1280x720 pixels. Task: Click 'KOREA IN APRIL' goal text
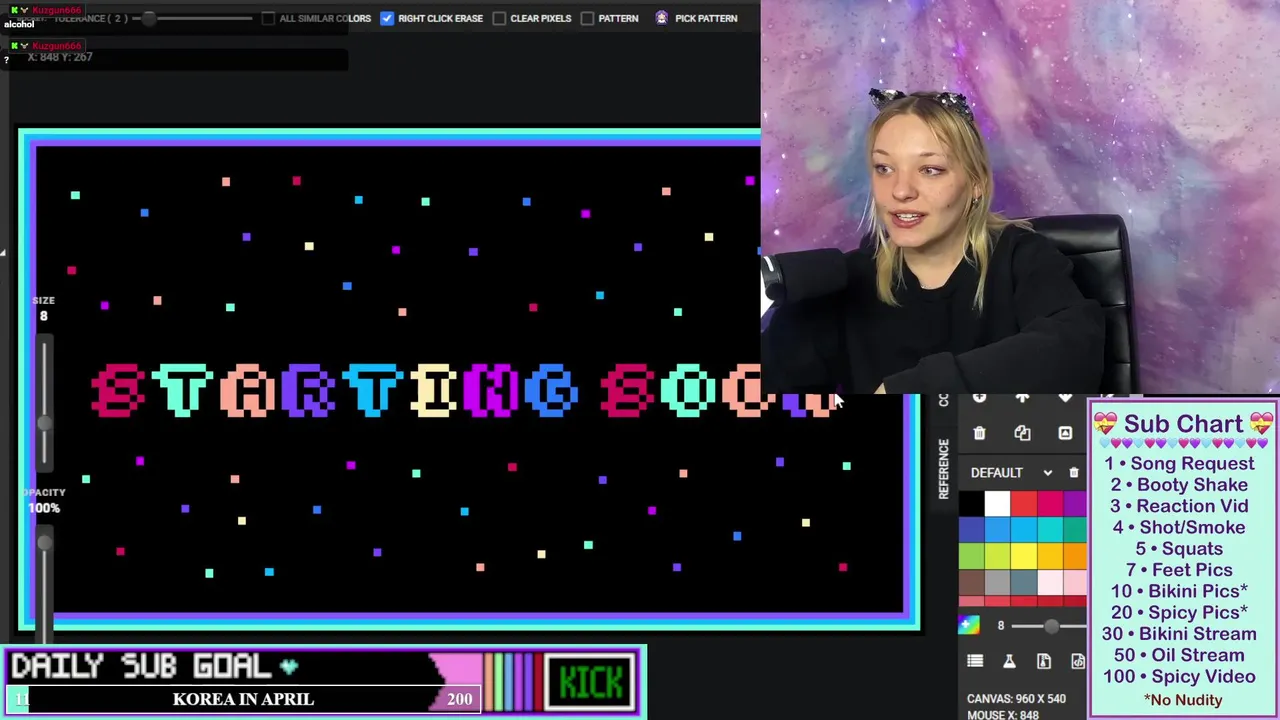243,699
